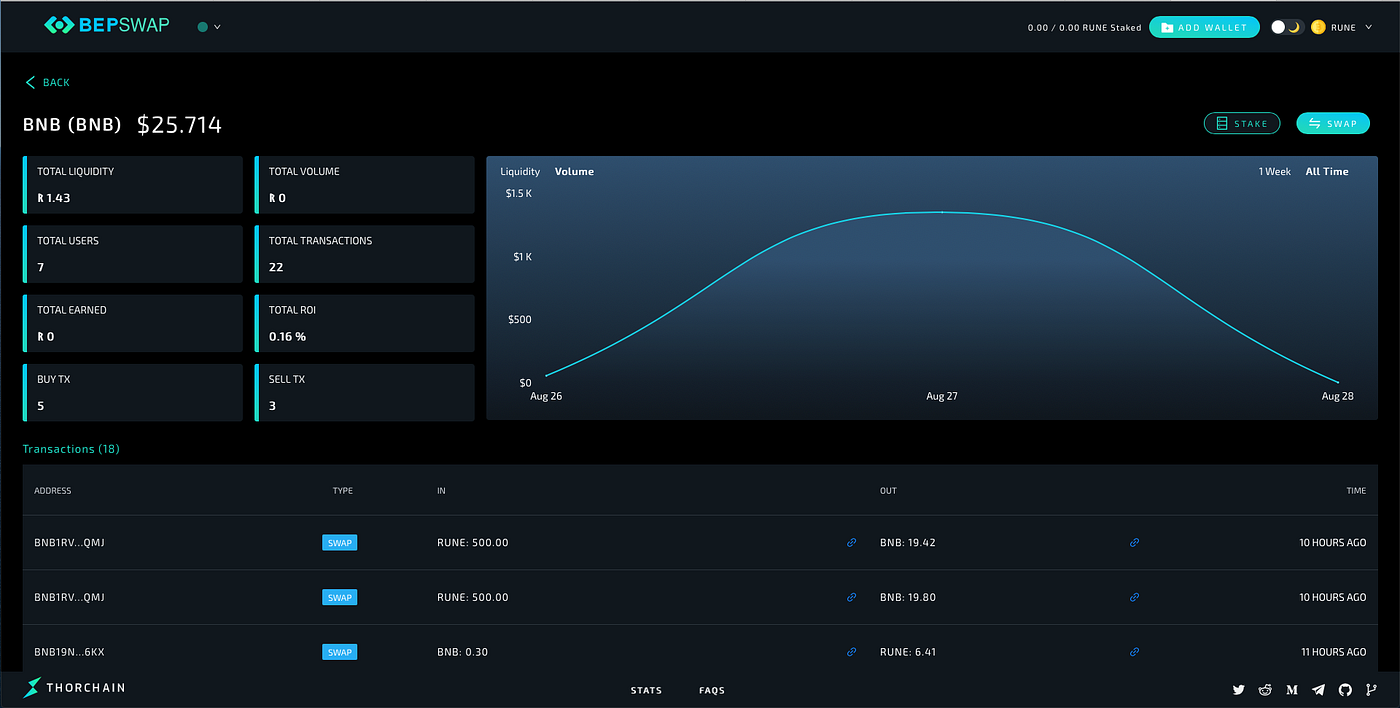Image resolution: width=1400 pixels, height=708 pixels.
Task: Click the ADD WALLET button
Action: (1204, 27)
